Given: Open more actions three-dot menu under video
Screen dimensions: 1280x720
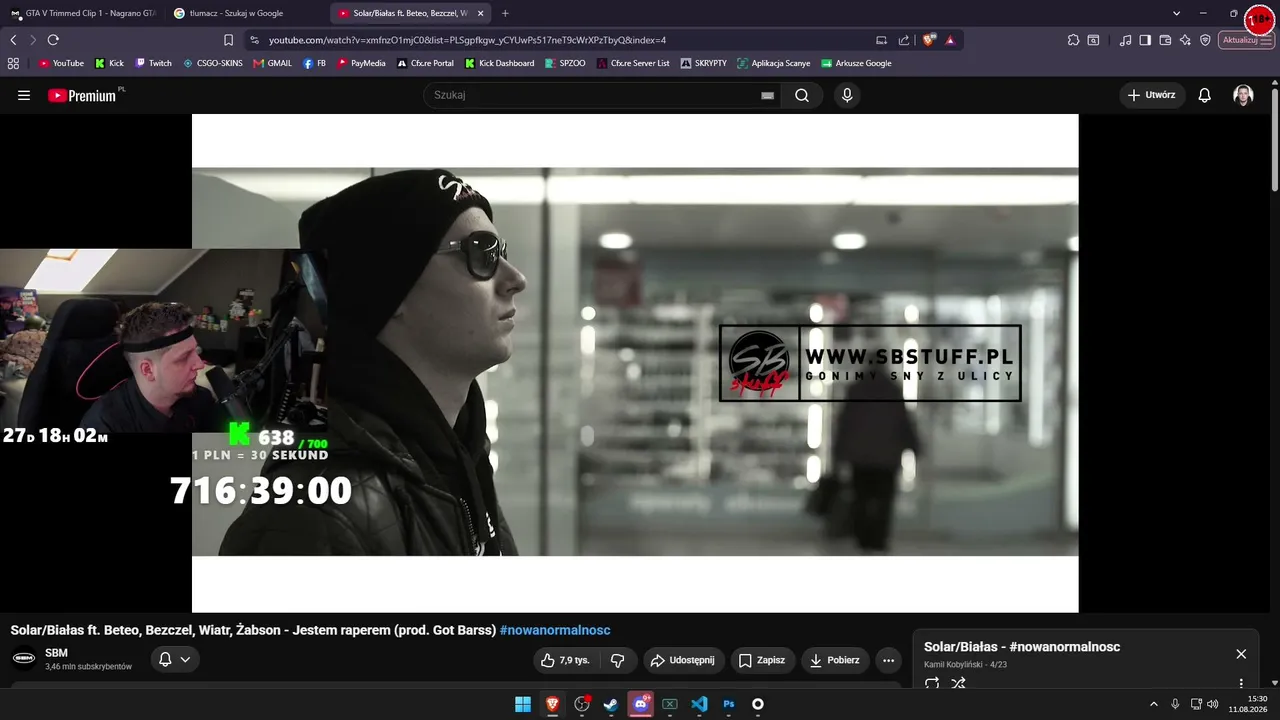Looking at the screenshot, I should pyautogui.click(x=888, y=660).
